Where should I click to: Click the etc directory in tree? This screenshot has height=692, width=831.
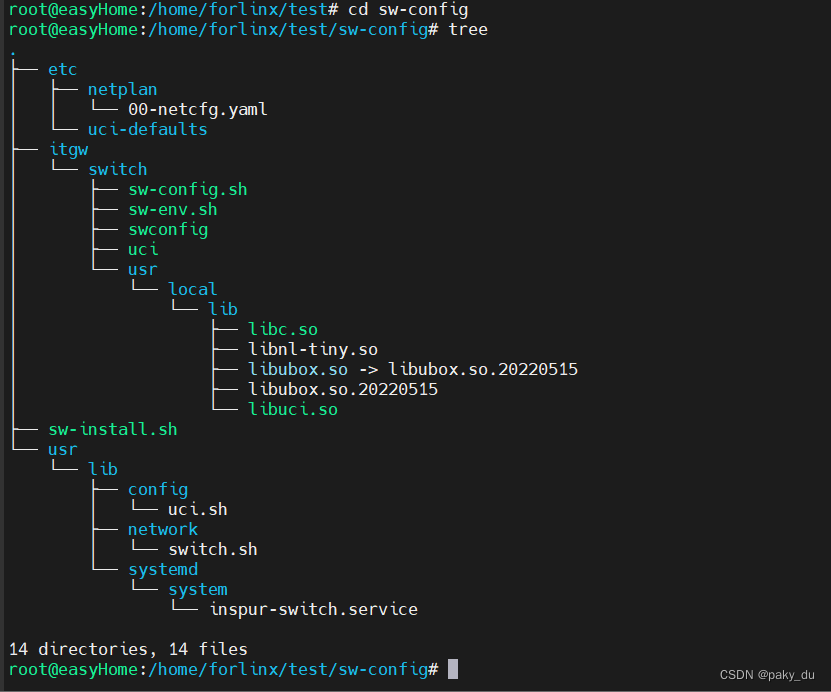click(x=62, y=69)
